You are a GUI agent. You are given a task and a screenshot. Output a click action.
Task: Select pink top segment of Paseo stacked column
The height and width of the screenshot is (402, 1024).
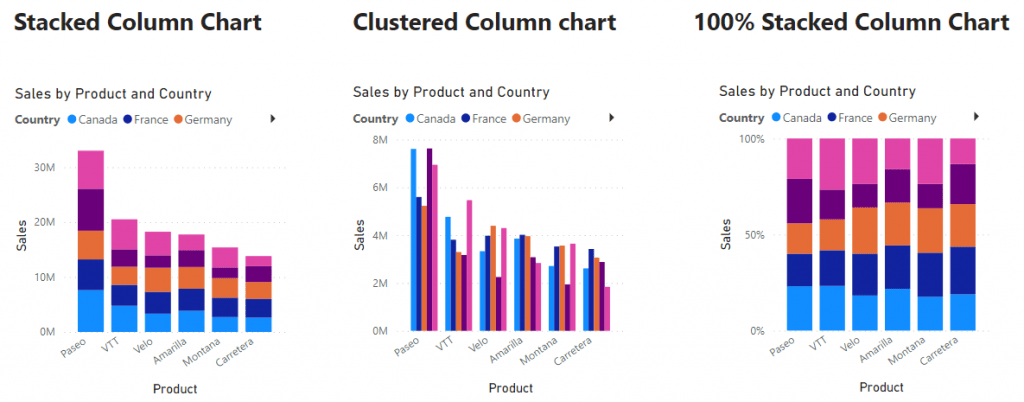(91, 170)
